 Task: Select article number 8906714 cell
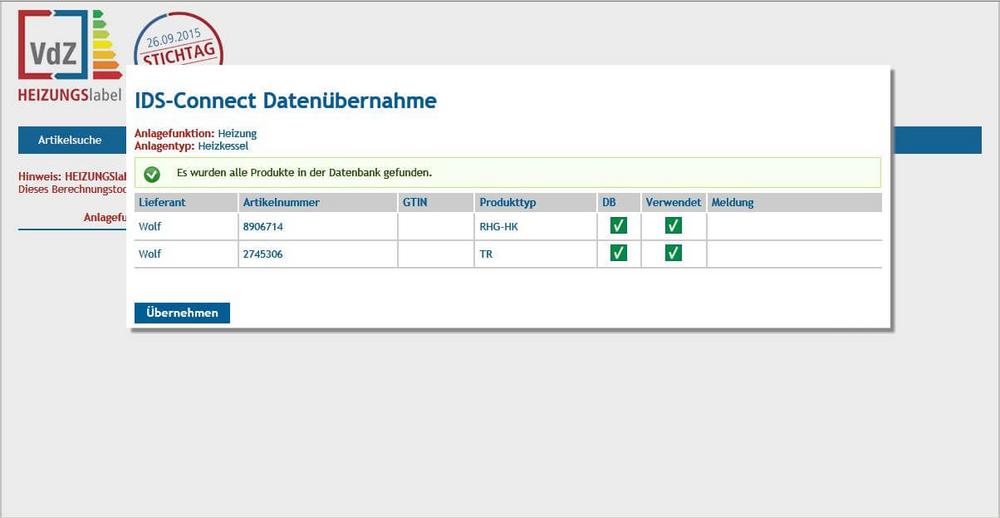pyautogui.click(x=263, y=227)
